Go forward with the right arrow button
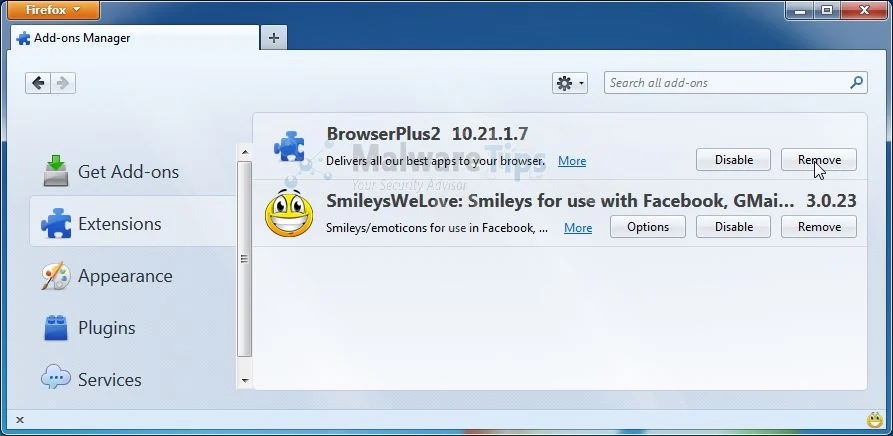 click(x=63, y=83)
